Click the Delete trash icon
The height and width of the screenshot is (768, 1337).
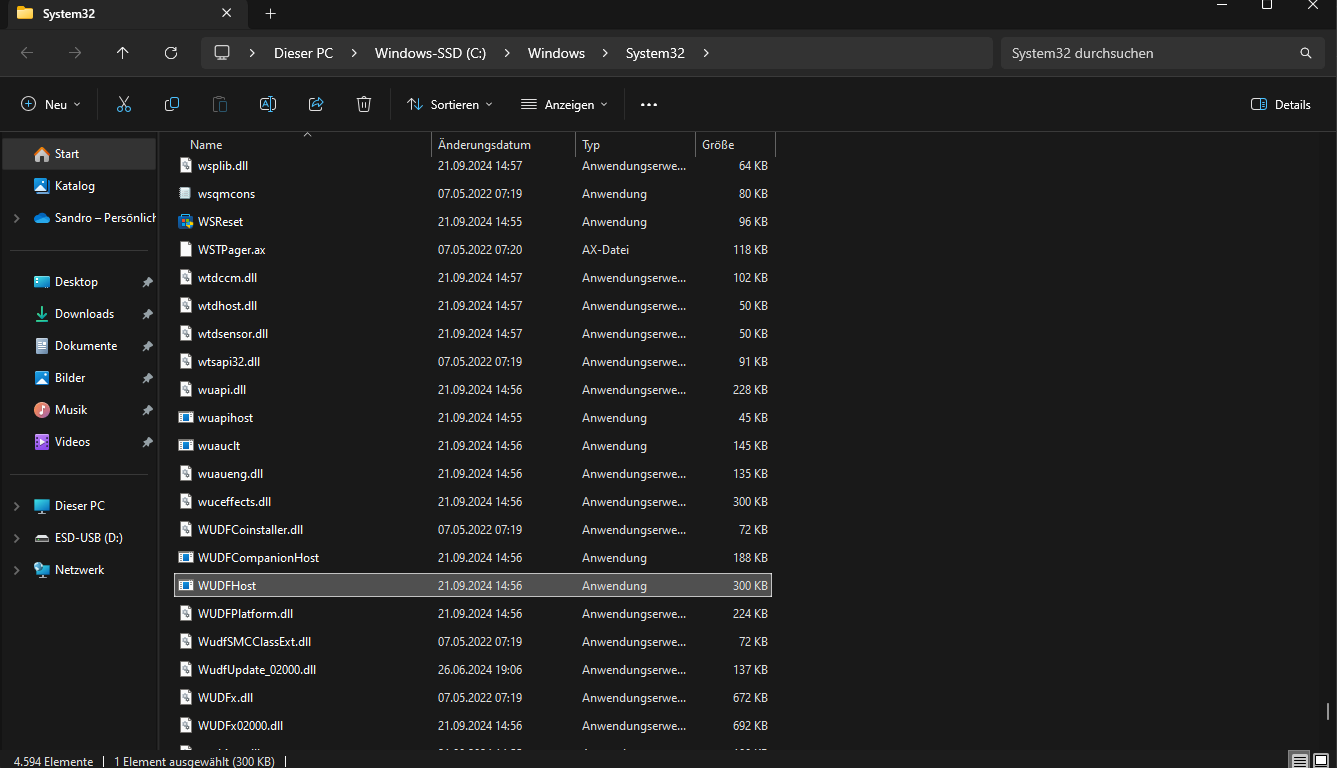364,104
